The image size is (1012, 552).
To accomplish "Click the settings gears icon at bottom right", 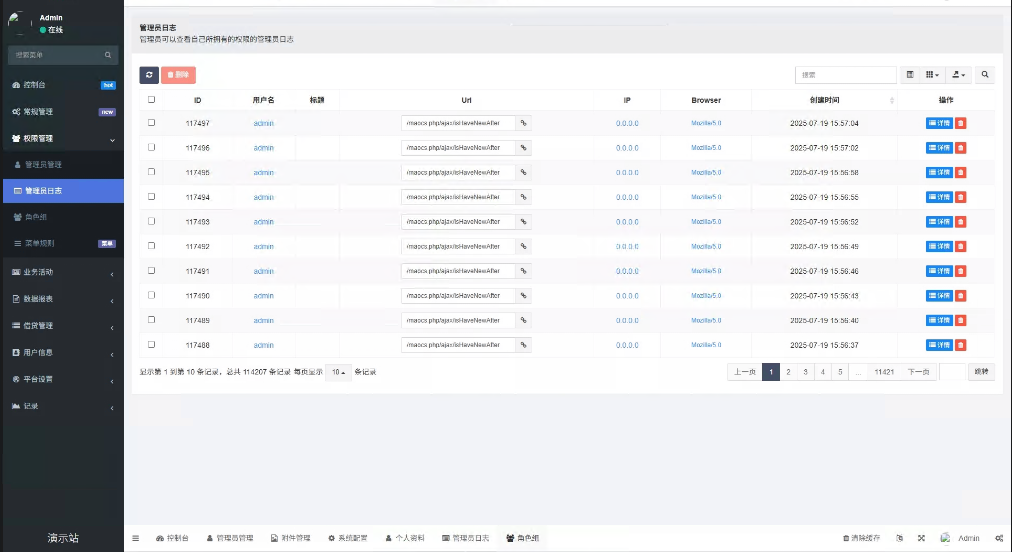I will (x=999, y=538).
